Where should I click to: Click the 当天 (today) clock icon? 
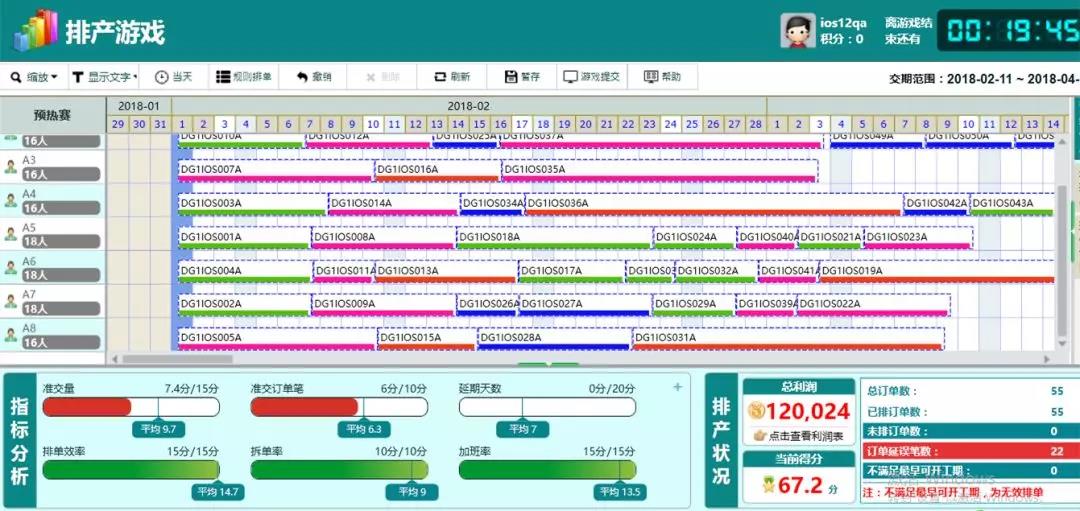click(162, 77)
